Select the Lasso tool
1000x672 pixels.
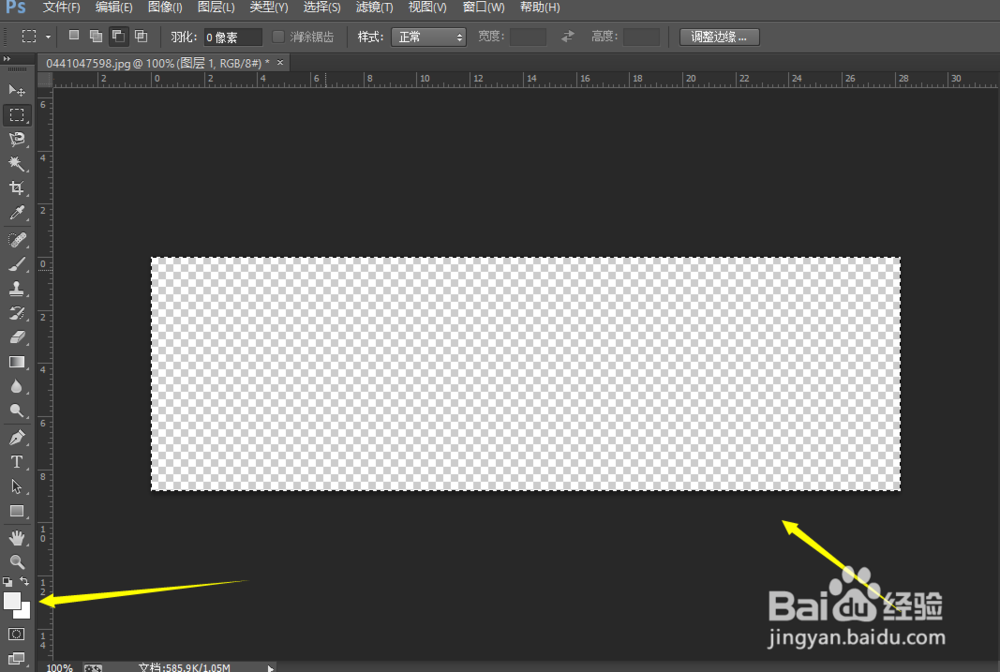pyautogui.click(x=17, y=140)
